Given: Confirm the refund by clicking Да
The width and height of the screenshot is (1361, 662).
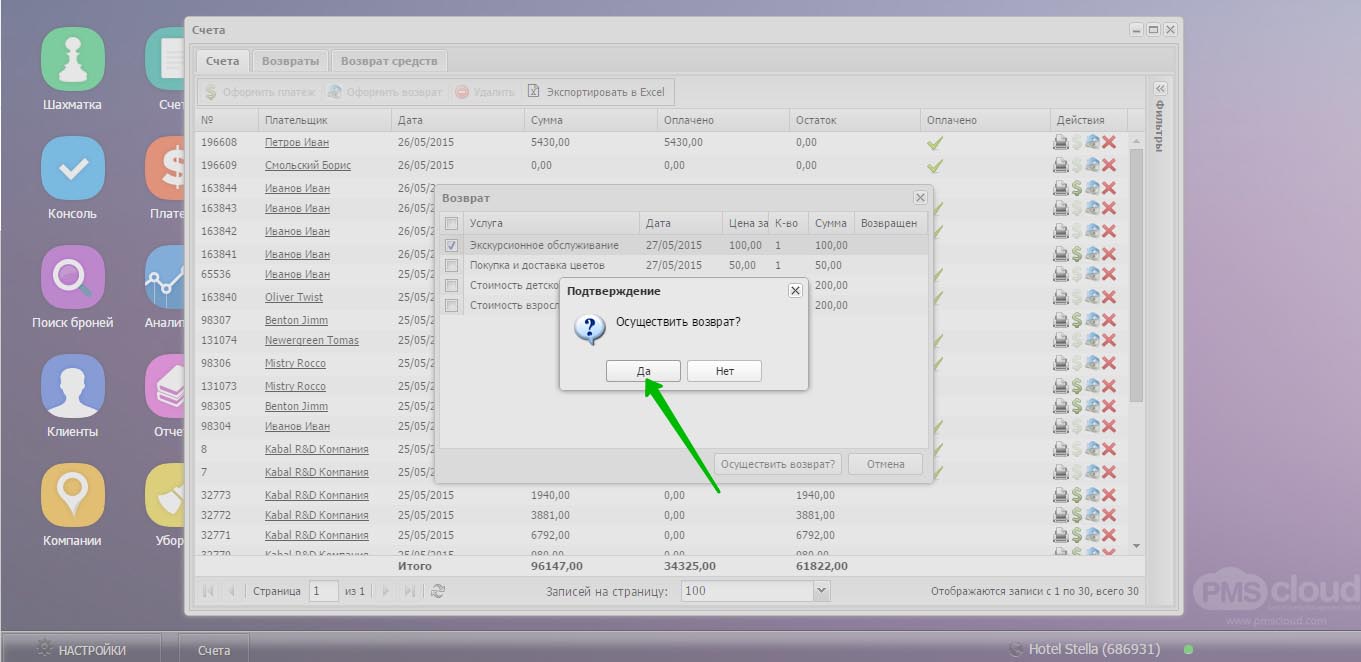Looking at the screenshot, I should pos(643,371).
